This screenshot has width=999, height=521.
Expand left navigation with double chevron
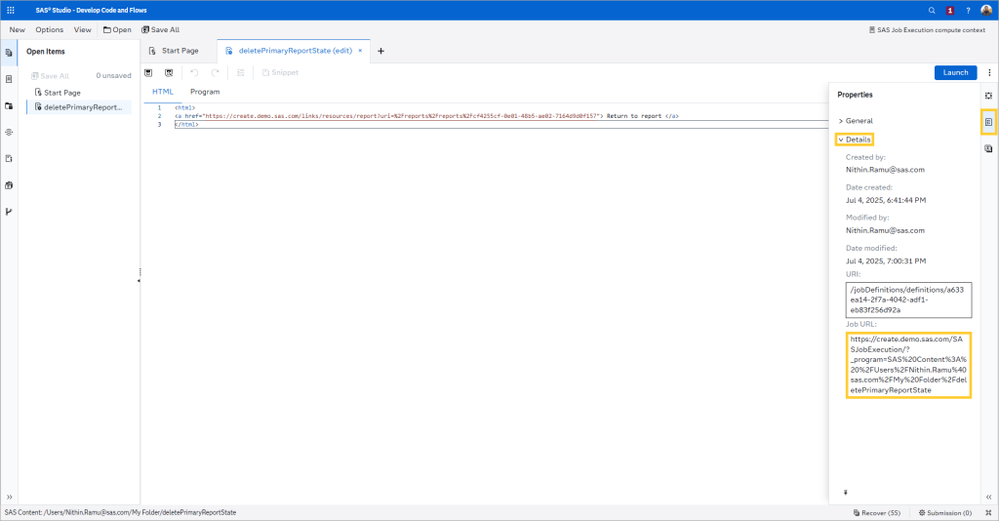point(9,497)
